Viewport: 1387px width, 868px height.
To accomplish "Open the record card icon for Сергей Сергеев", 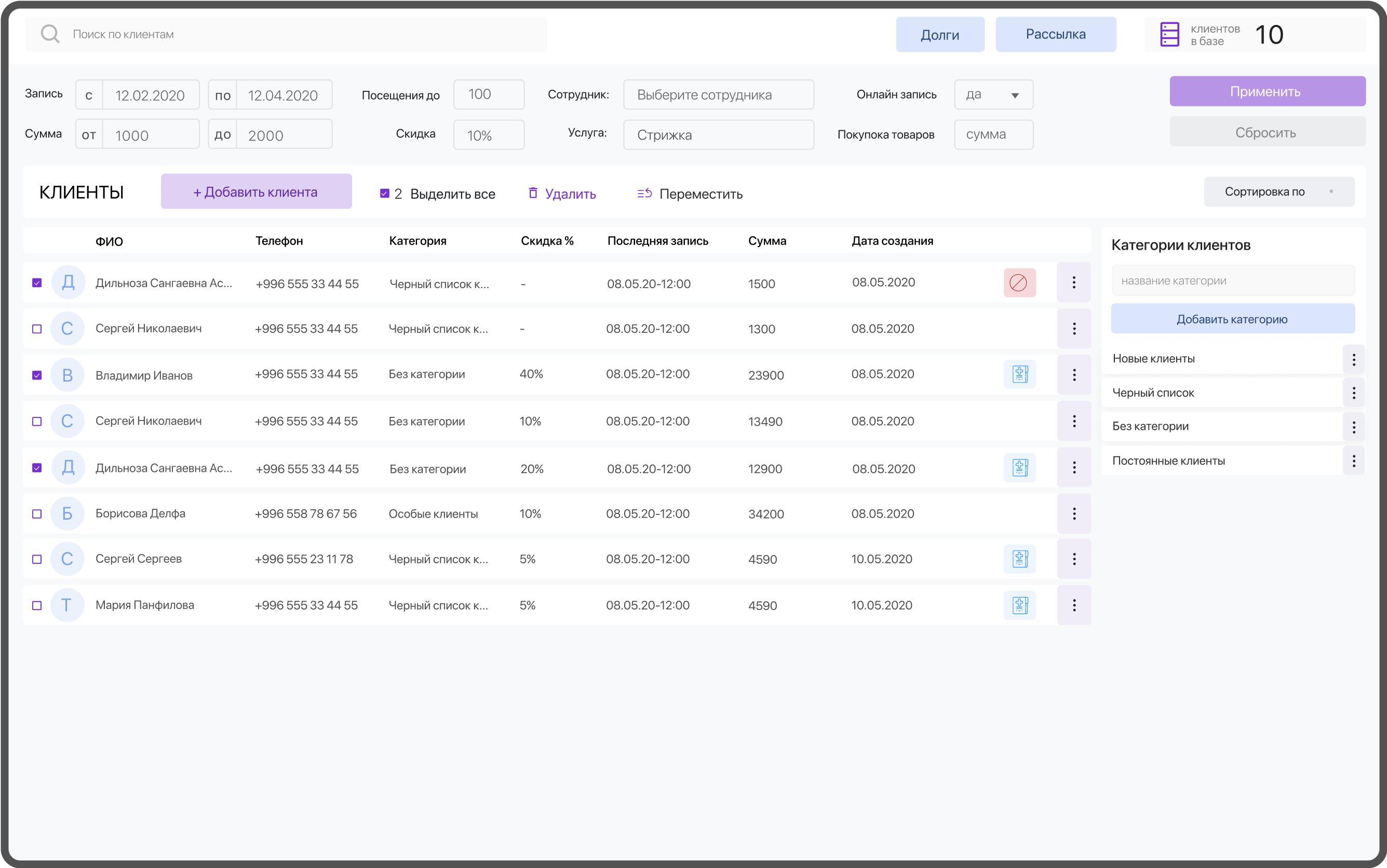I will (x=1019, y=559).
